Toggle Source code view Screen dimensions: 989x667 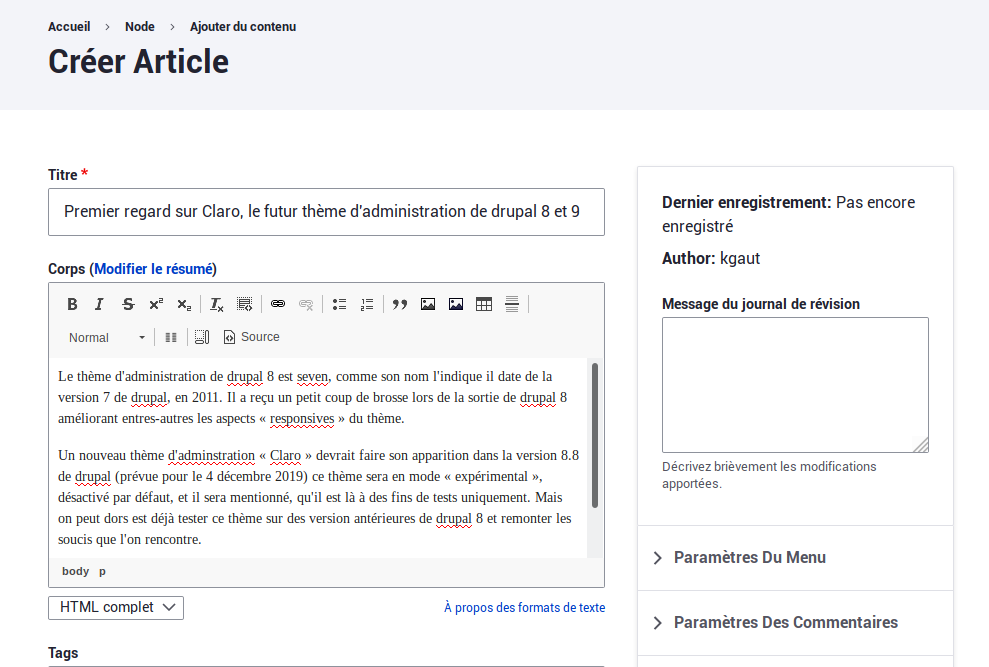coord(251,337)
